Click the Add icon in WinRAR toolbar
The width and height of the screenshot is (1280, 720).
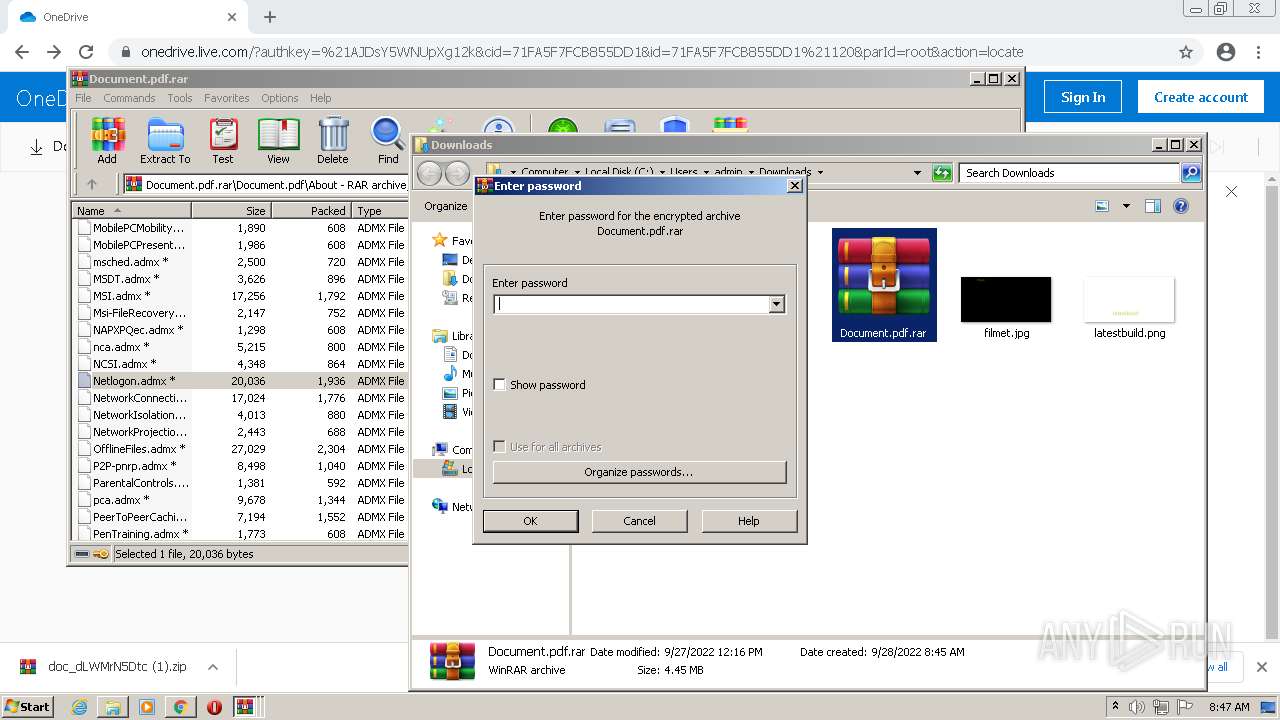pyautogui.click(x=107, y=140)
